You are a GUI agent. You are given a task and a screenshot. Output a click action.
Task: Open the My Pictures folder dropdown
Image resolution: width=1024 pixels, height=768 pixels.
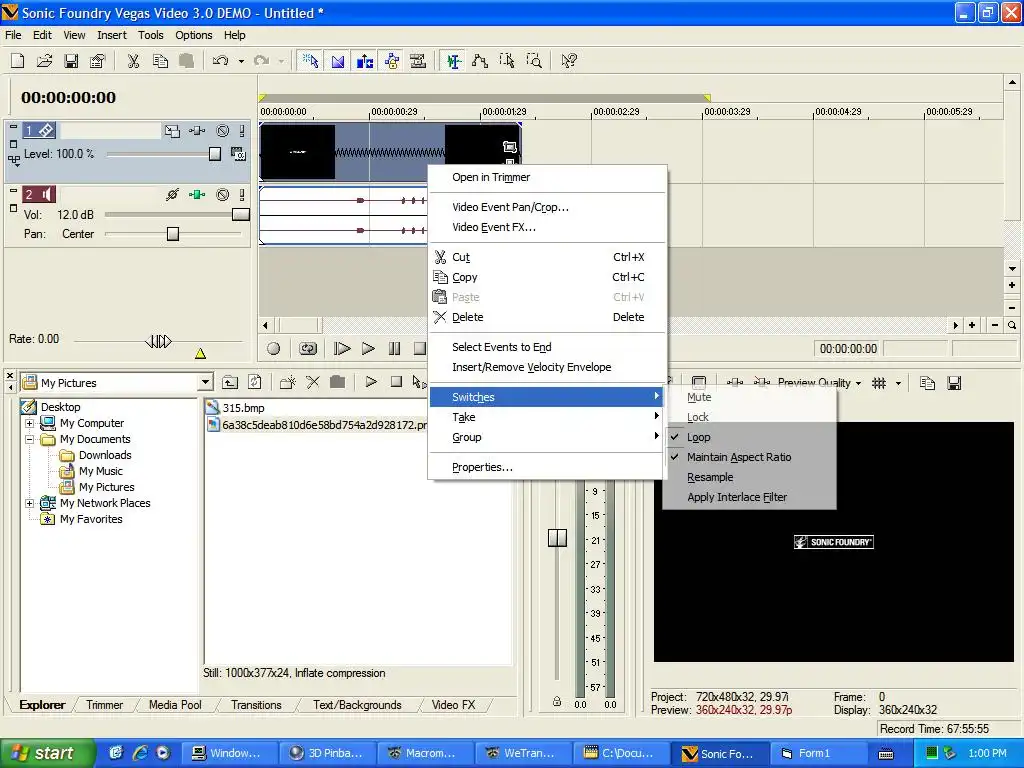coord(206,382)
